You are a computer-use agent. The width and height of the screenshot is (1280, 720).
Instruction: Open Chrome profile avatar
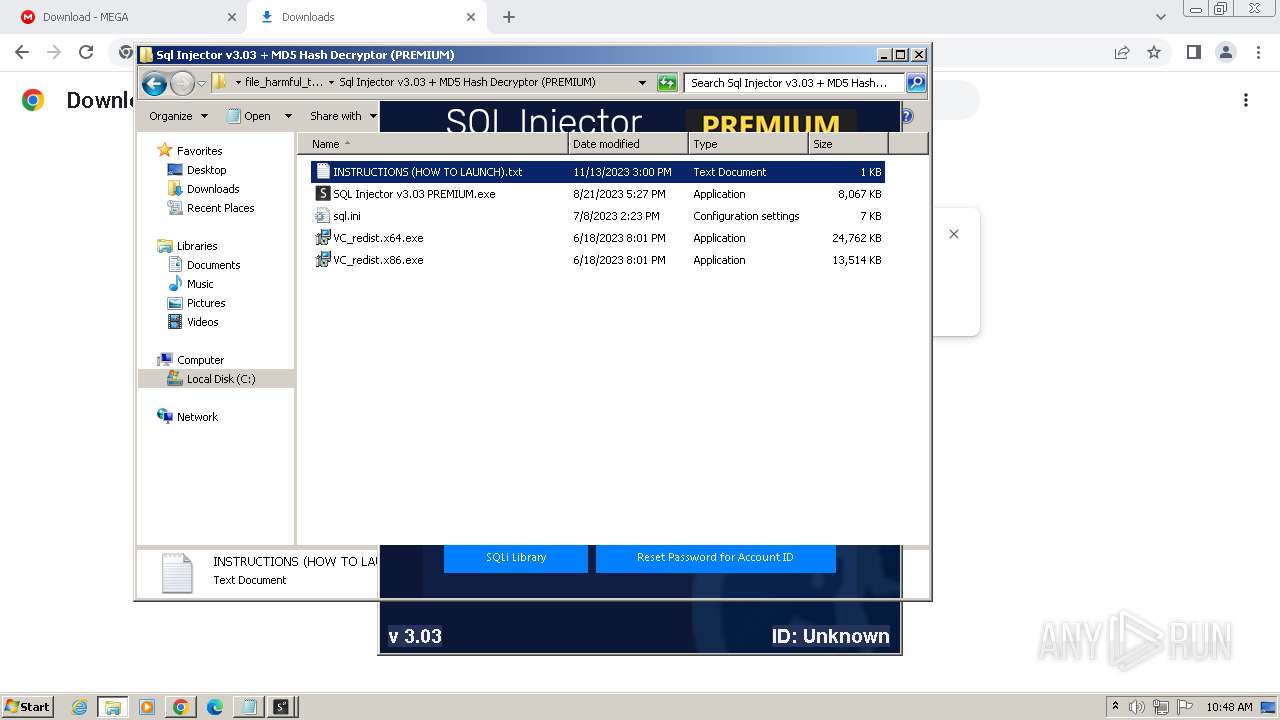point(1225,52)
